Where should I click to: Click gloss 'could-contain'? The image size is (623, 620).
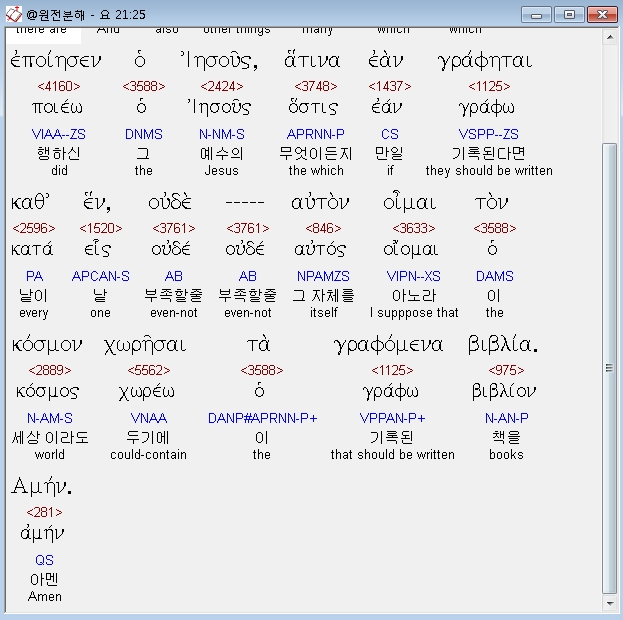149,455
